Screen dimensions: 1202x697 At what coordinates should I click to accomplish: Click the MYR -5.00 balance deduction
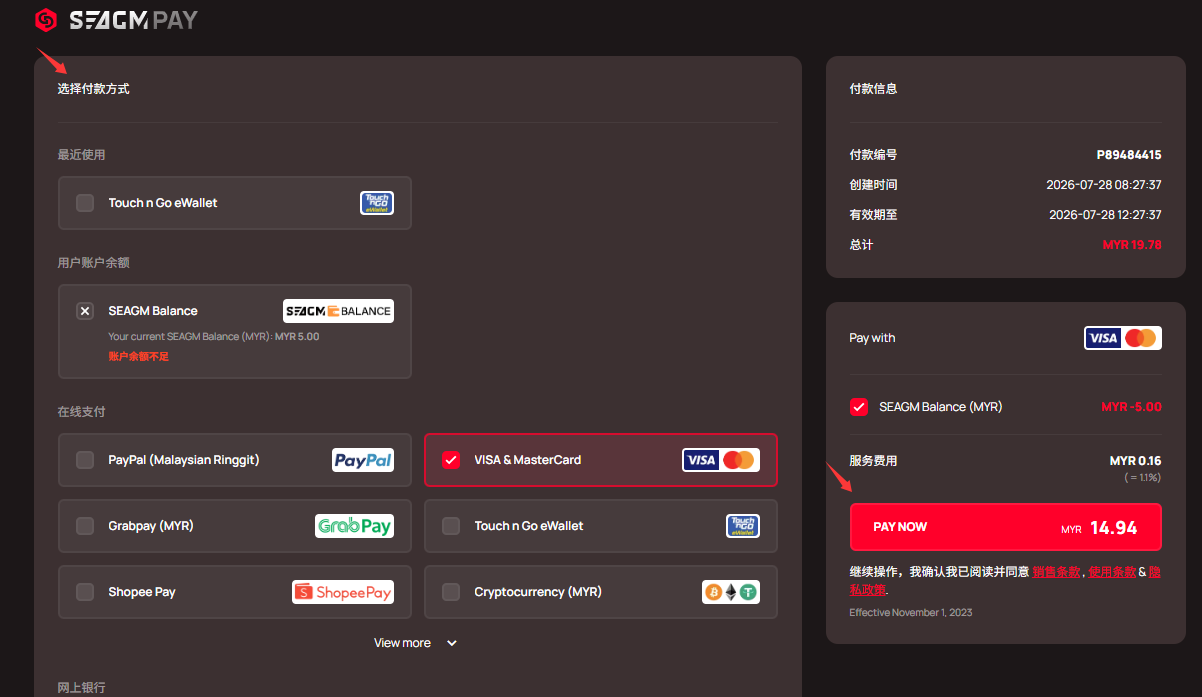[1131, 407]
